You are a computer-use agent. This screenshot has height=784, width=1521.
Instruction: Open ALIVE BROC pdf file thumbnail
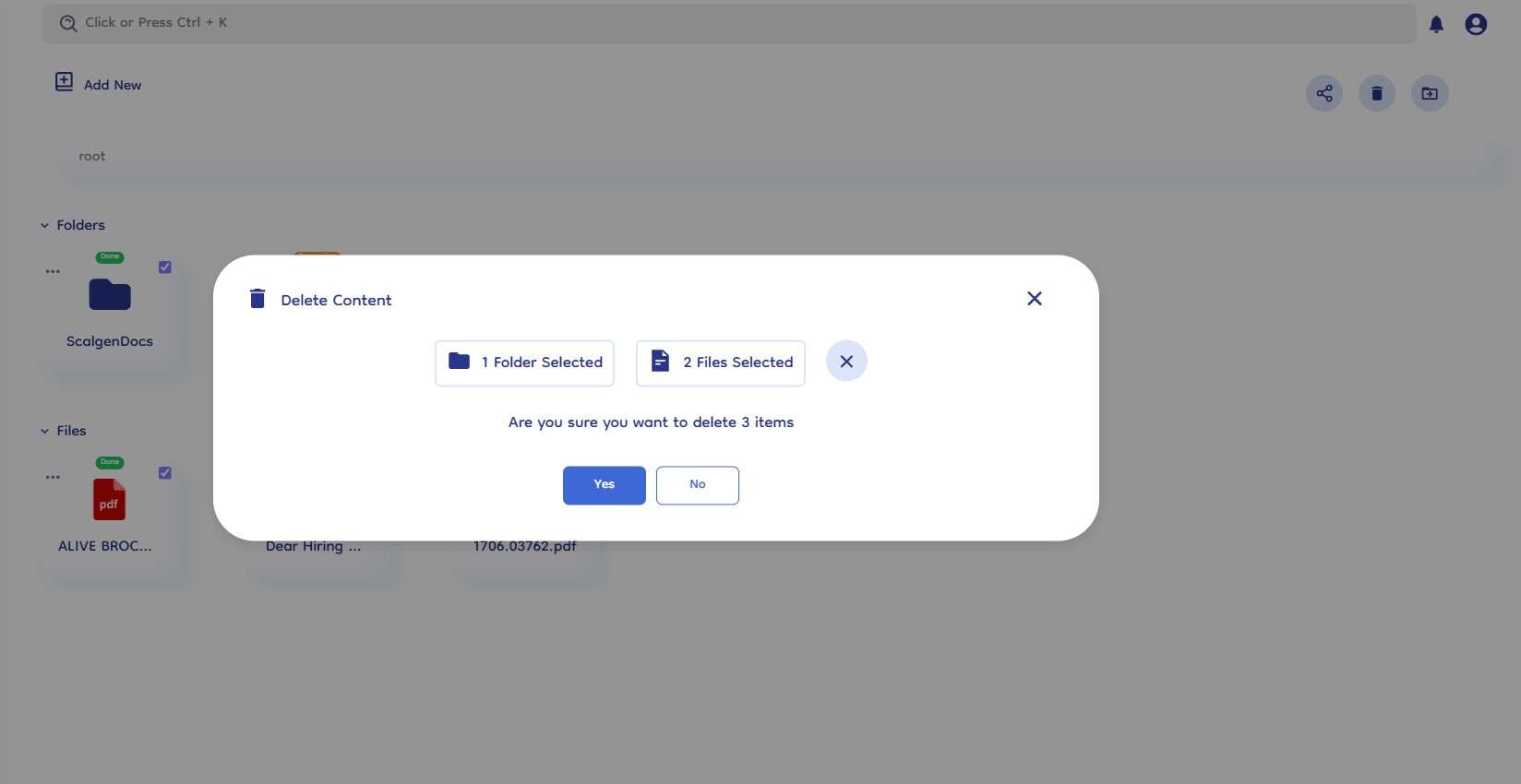(x=109, y=500)
